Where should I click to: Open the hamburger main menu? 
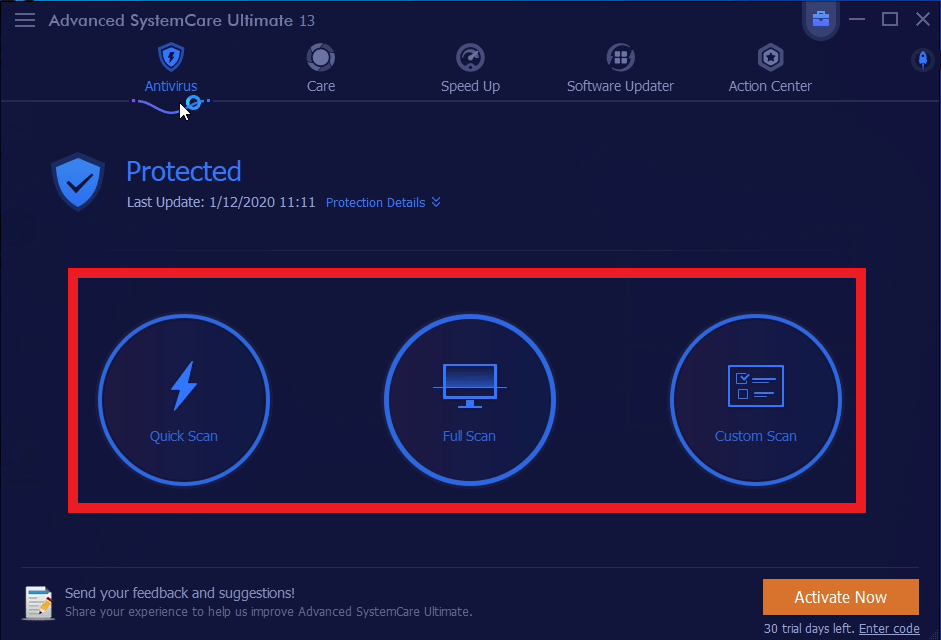point(25,20)
